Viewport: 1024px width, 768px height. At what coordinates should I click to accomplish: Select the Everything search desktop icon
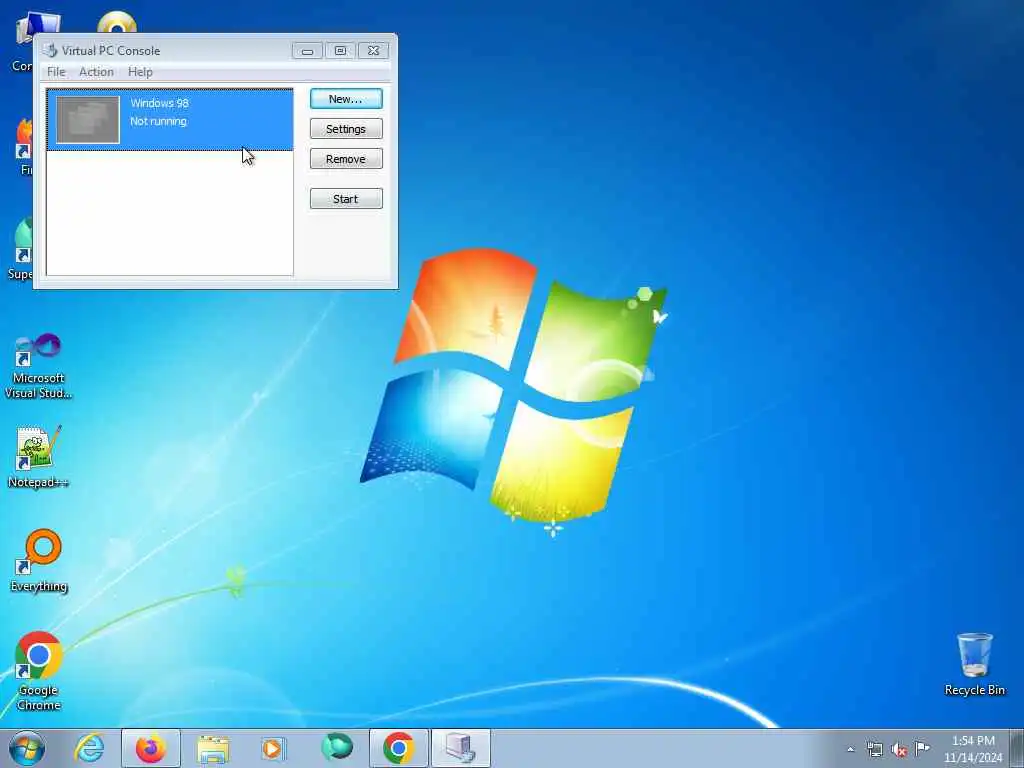[39, 561]
